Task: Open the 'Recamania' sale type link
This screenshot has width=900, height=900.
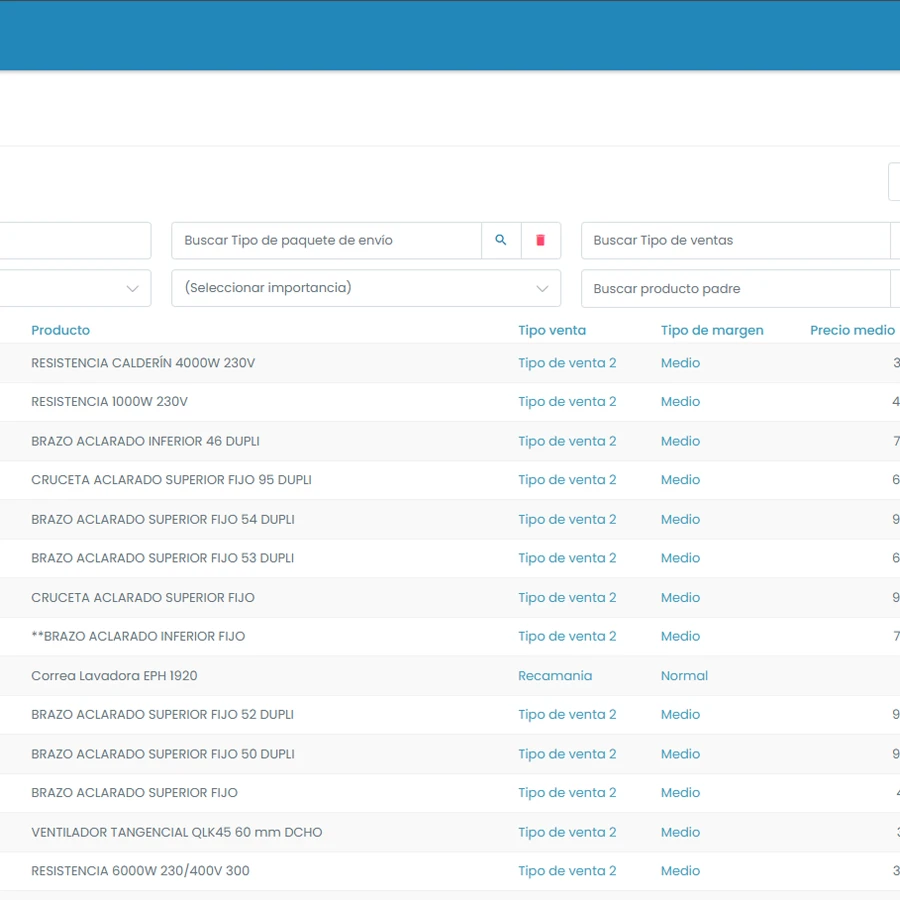Action: [554, 676]
